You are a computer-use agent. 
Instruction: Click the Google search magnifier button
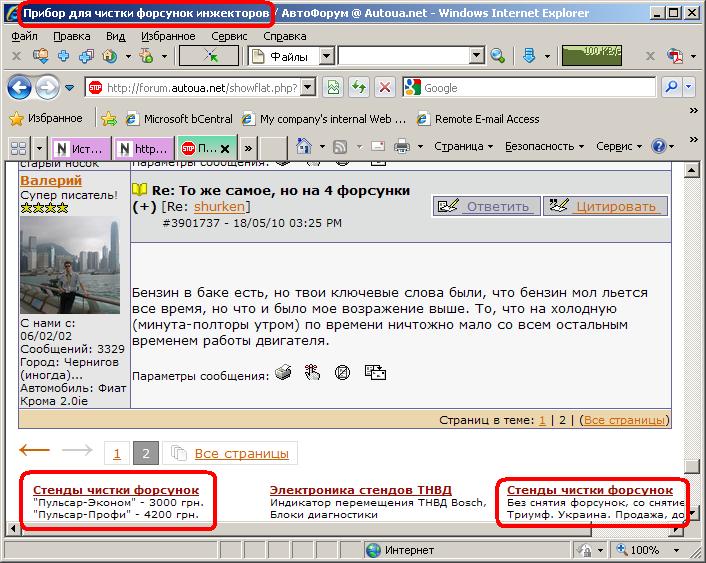point(672,88)
